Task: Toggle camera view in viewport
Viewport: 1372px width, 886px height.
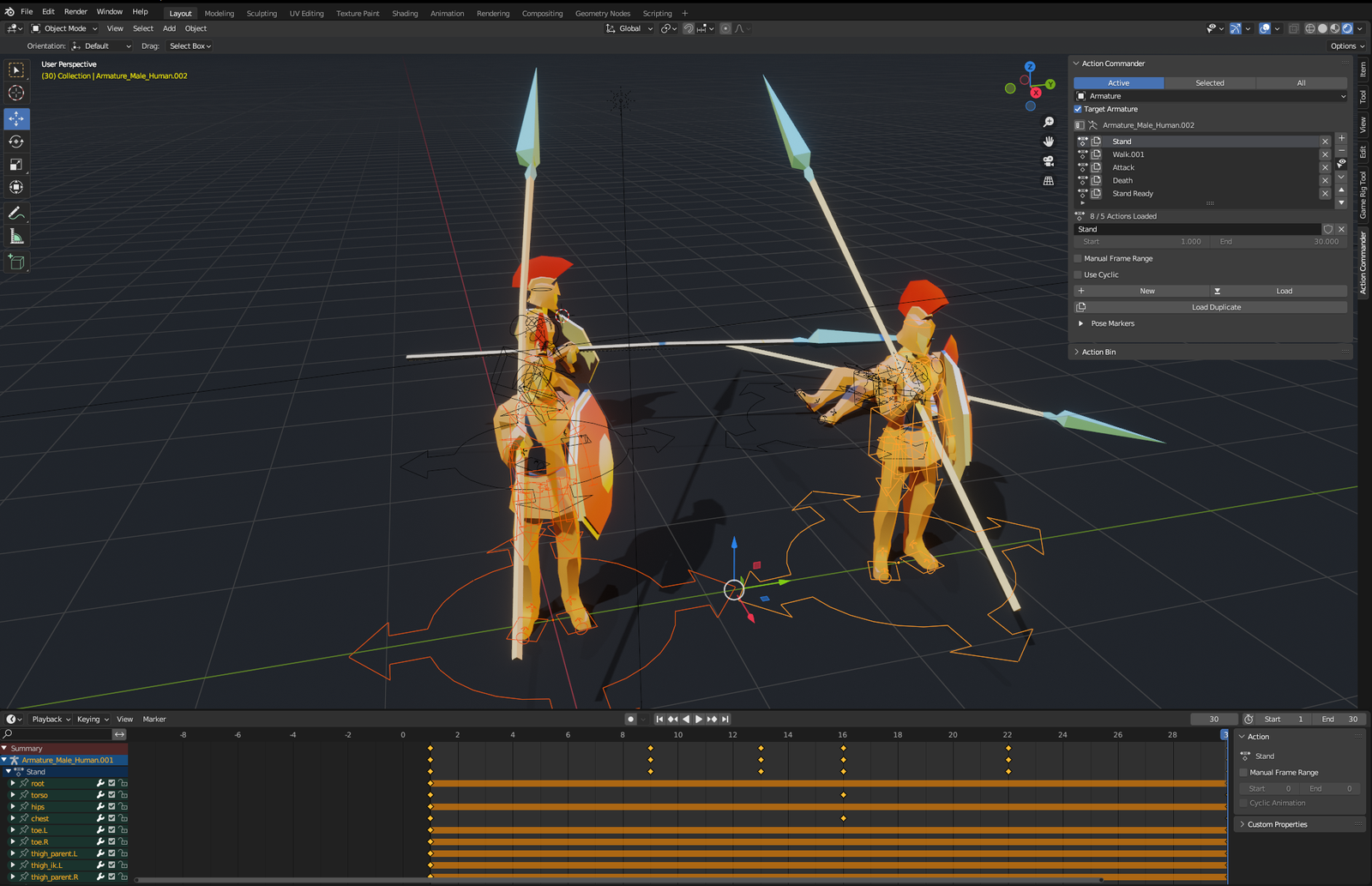Action: pos(1048,161)
